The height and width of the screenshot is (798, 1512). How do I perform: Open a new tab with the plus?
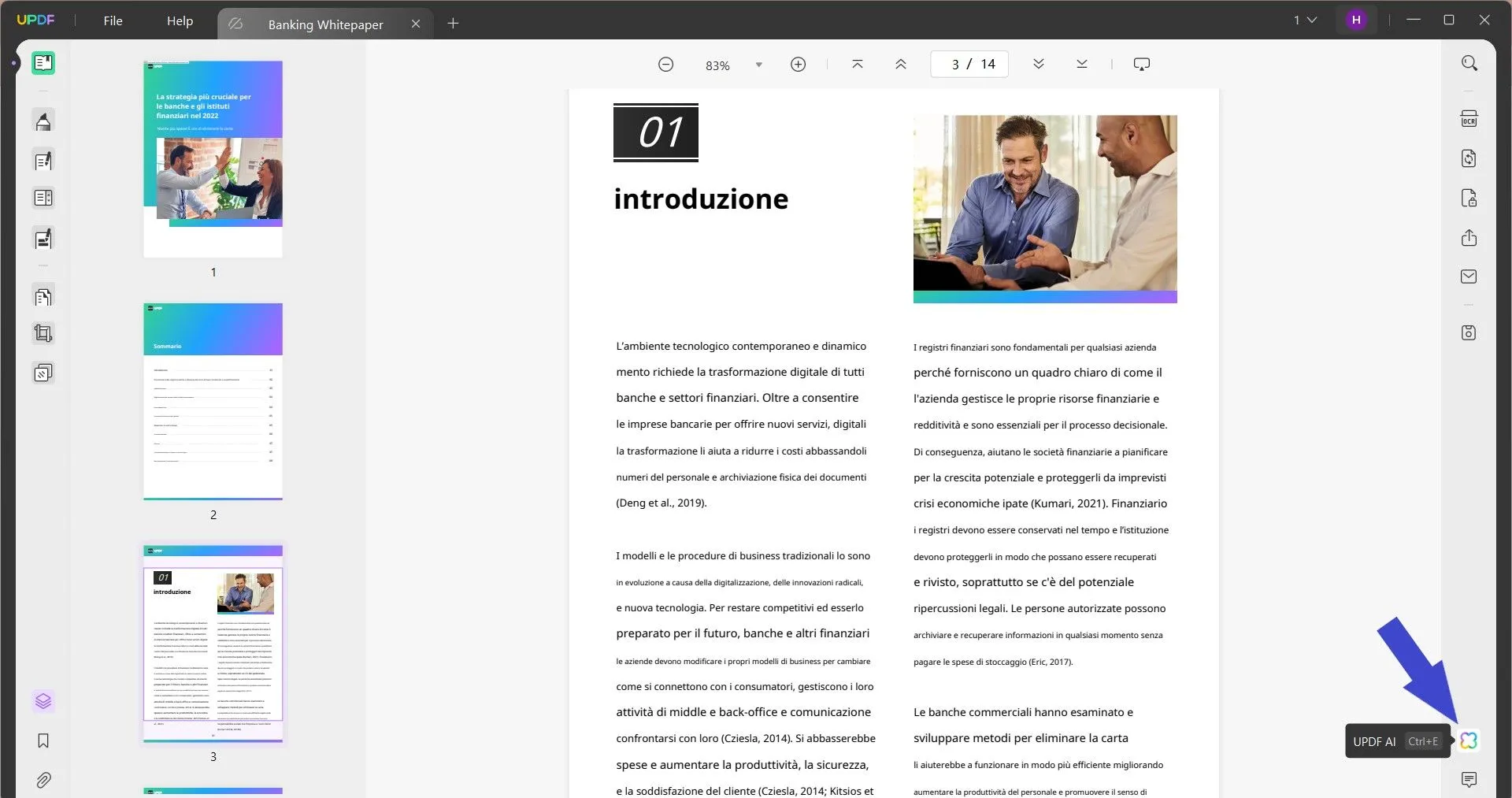click(453, 24)
